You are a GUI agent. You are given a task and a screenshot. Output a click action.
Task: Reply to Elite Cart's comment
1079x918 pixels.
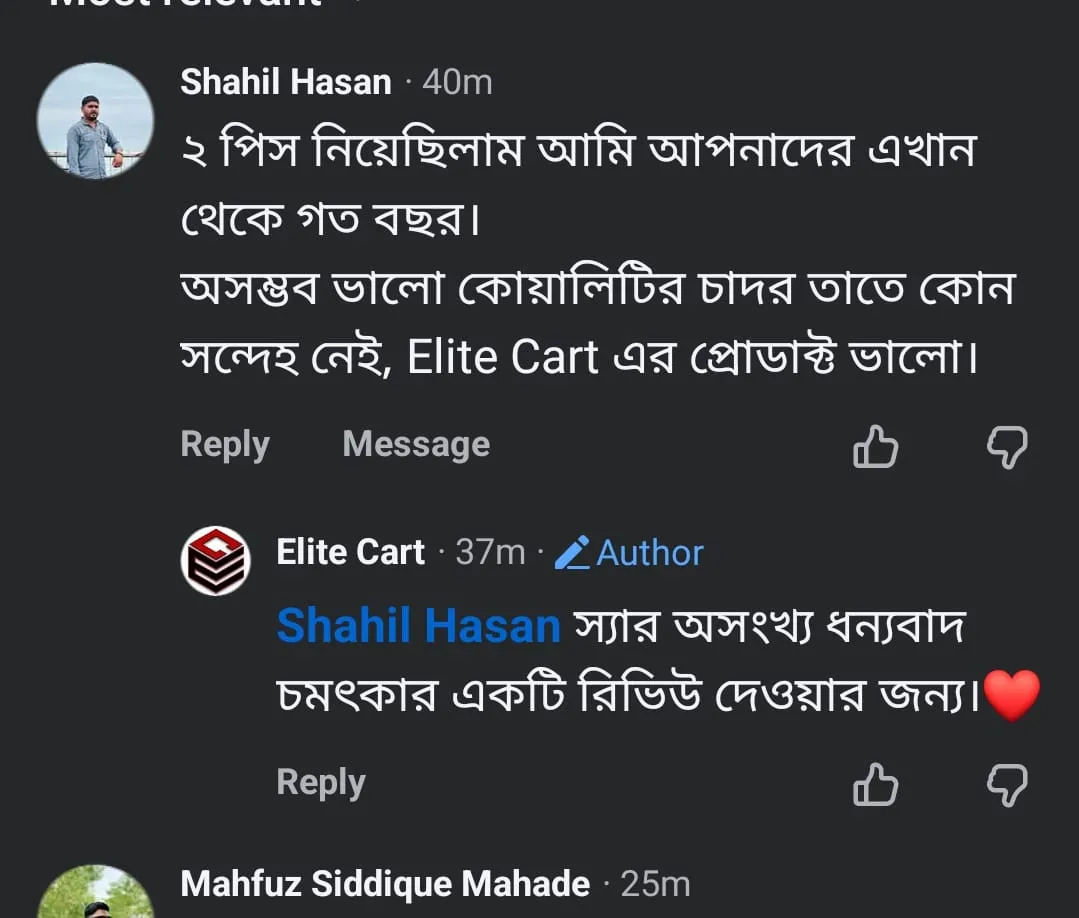coord(321,782)
